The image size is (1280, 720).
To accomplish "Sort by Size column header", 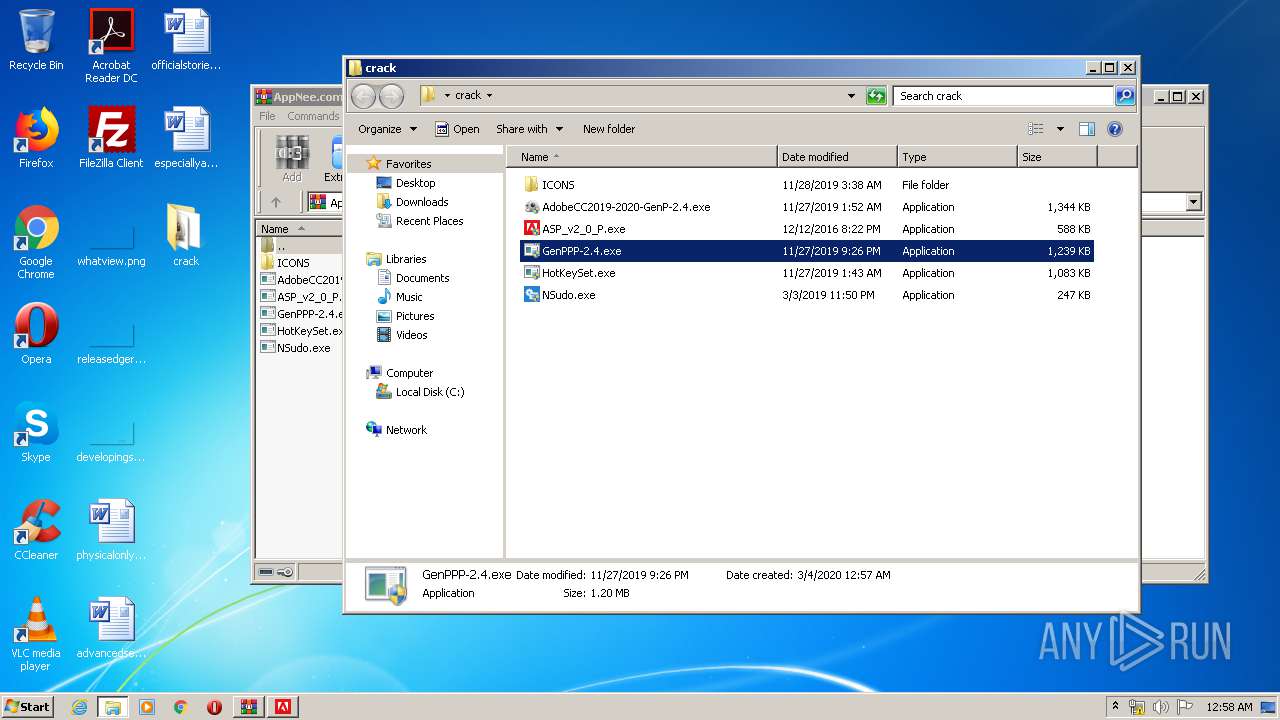I will (x=1057, y=157).
